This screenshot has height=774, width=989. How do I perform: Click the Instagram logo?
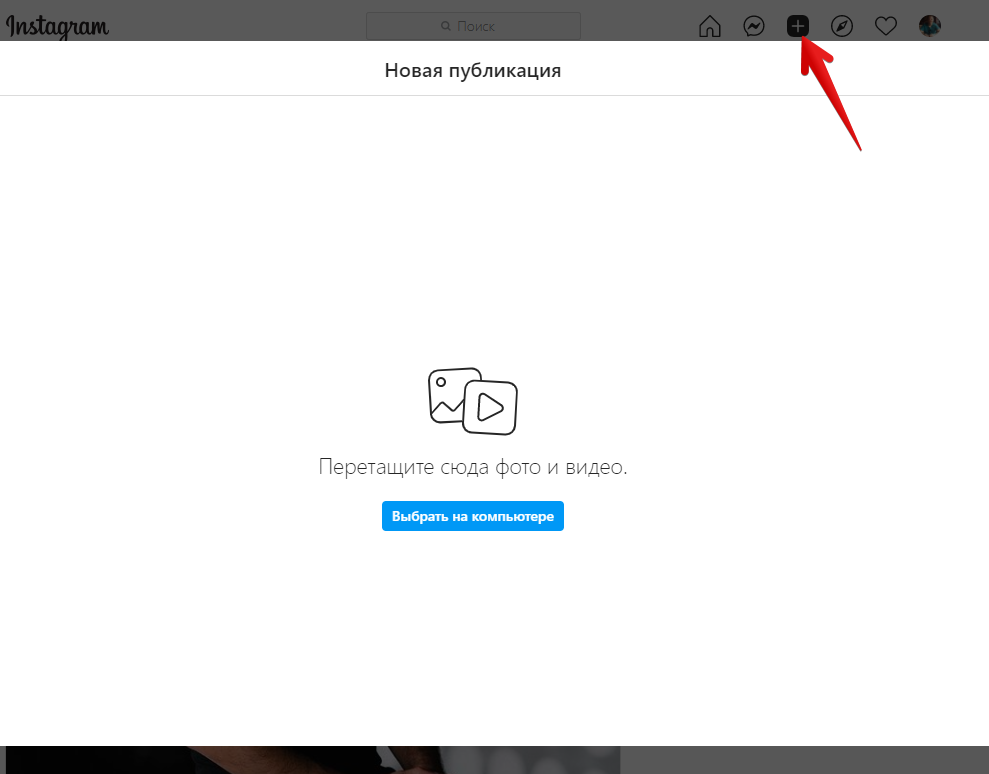pyautogui.click(x=57, y=26)
